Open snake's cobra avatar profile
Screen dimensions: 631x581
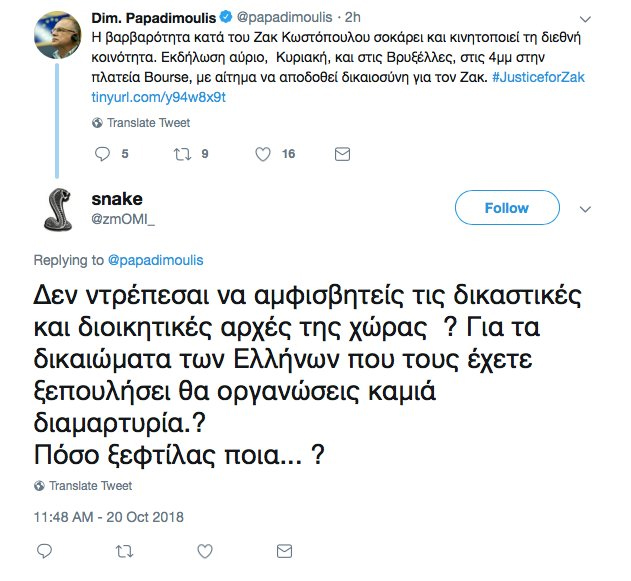click(x=58, y=210)
